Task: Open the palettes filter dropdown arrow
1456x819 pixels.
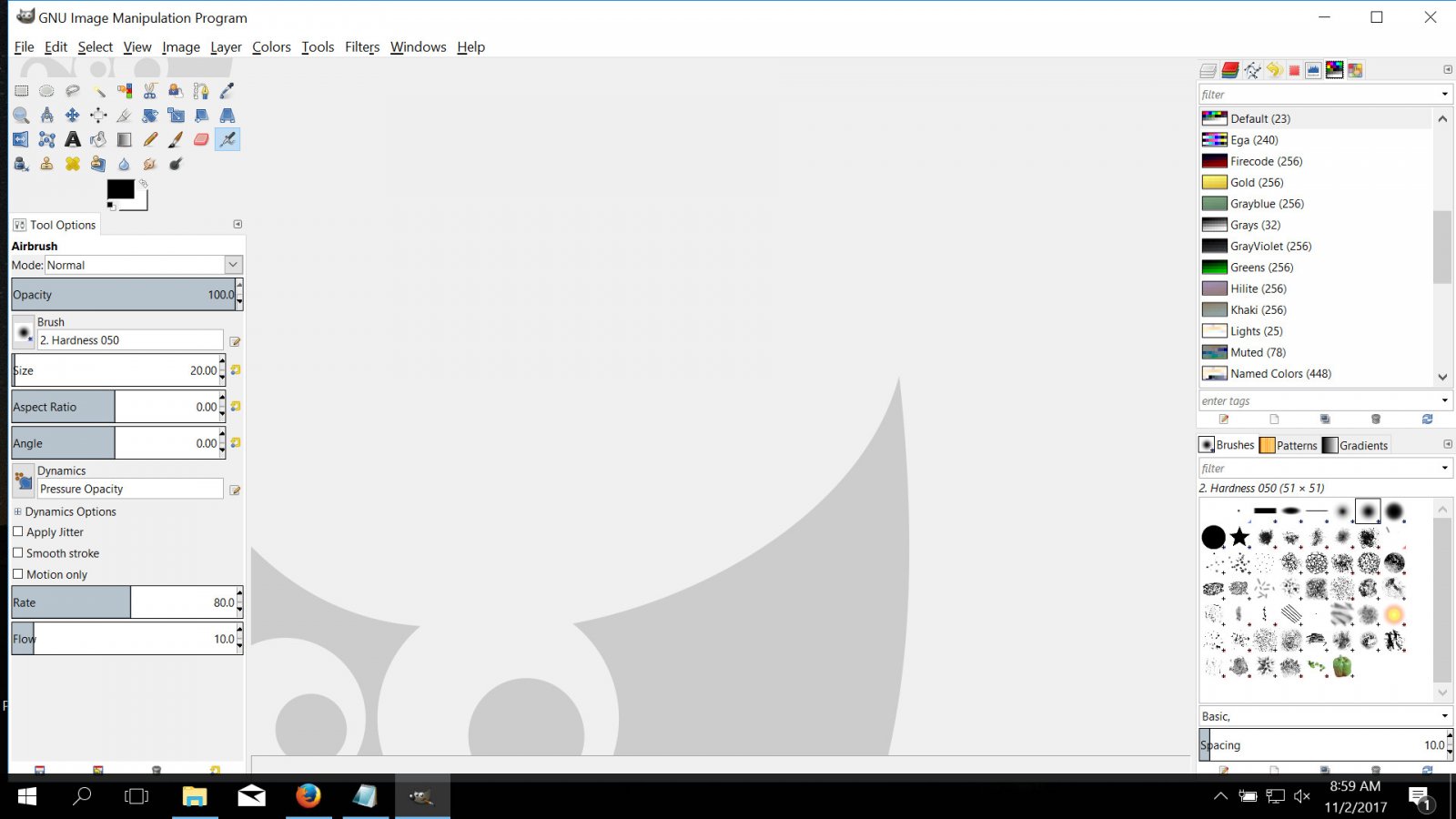Action: pyautogui.click(x=1444, y=95)
